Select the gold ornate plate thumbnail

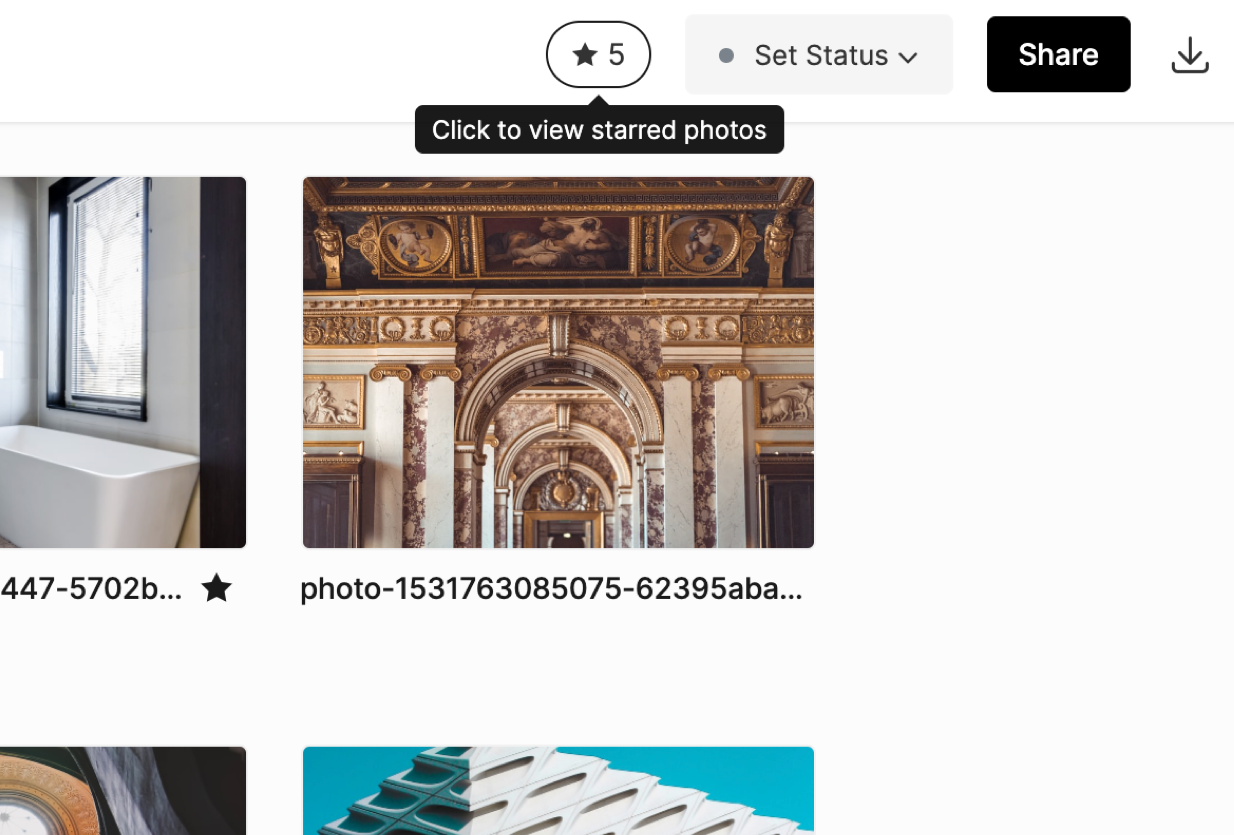122,790
